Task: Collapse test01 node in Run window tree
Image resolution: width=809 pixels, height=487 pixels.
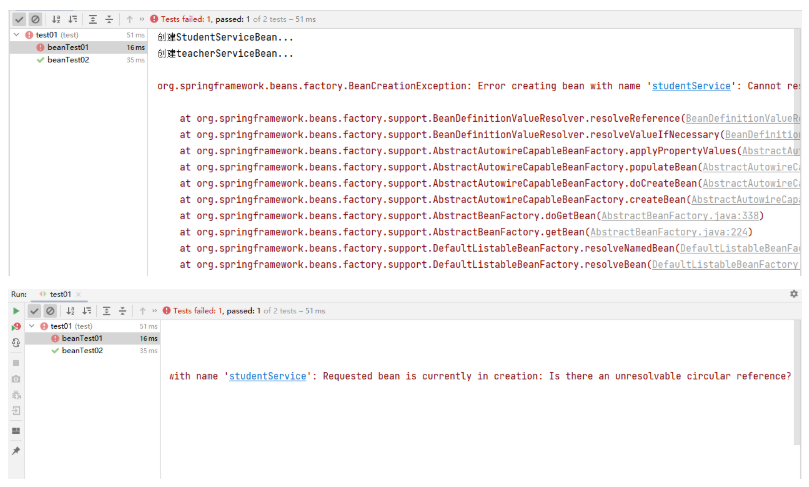Action: (x=31, y=326)
